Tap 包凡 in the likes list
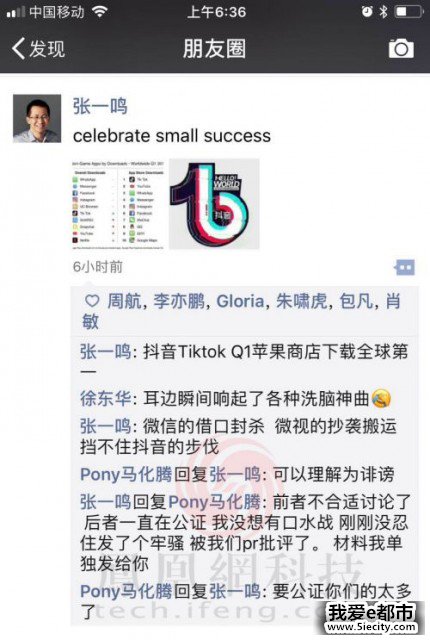 coord(356,302)
